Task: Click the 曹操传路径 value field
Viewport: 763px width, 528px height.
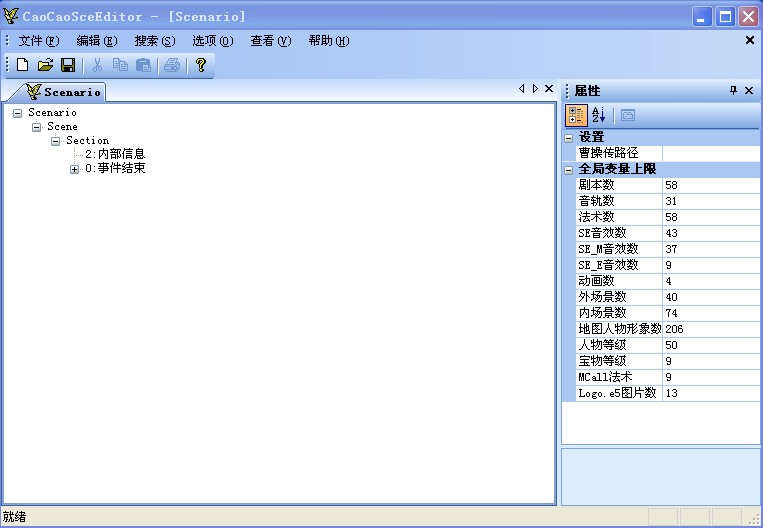Action: pyautogui.click(x=711, y=153)
